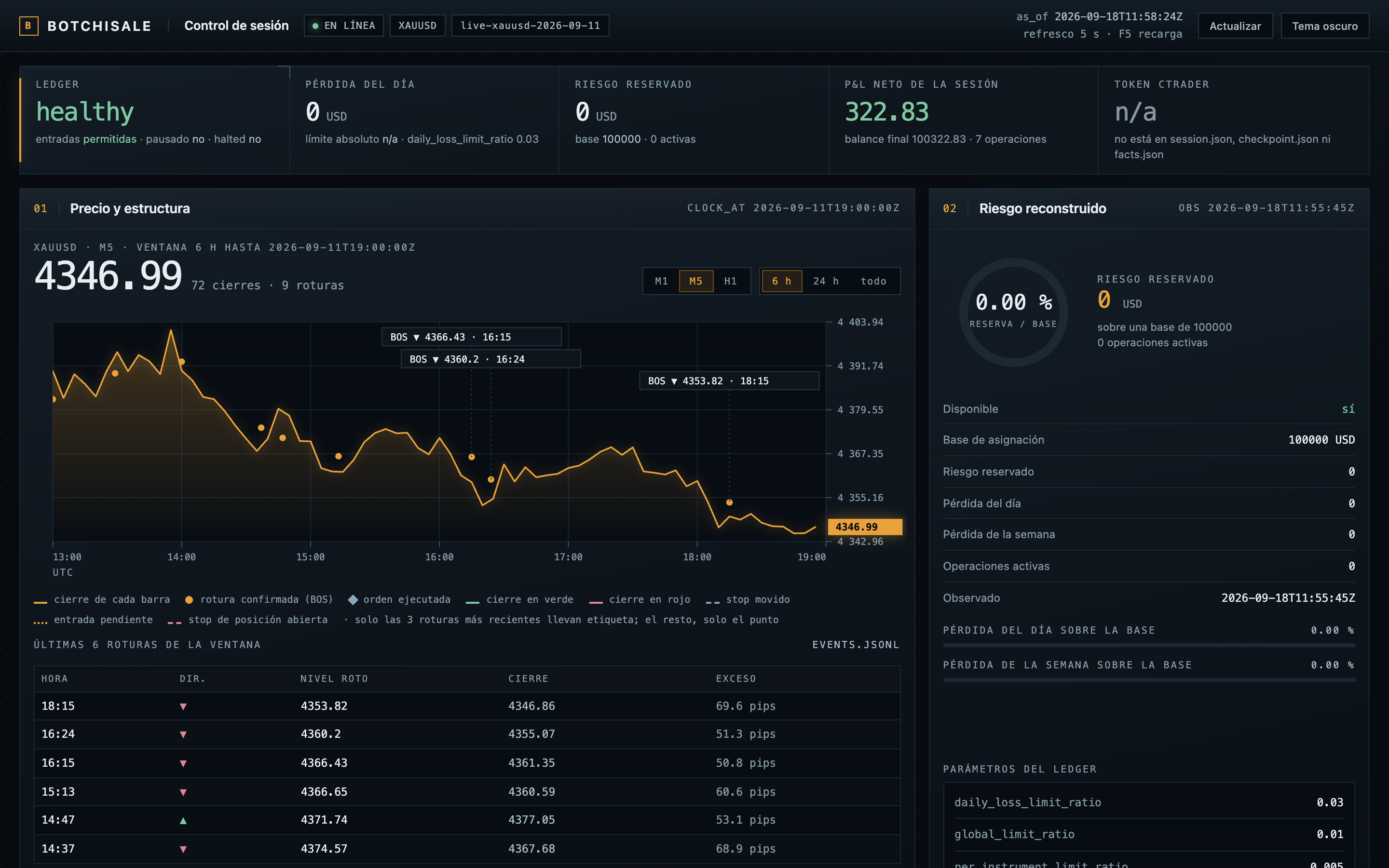Set chart window to 6 h
The image size is (1389, 868).
(x=782, y=281)
